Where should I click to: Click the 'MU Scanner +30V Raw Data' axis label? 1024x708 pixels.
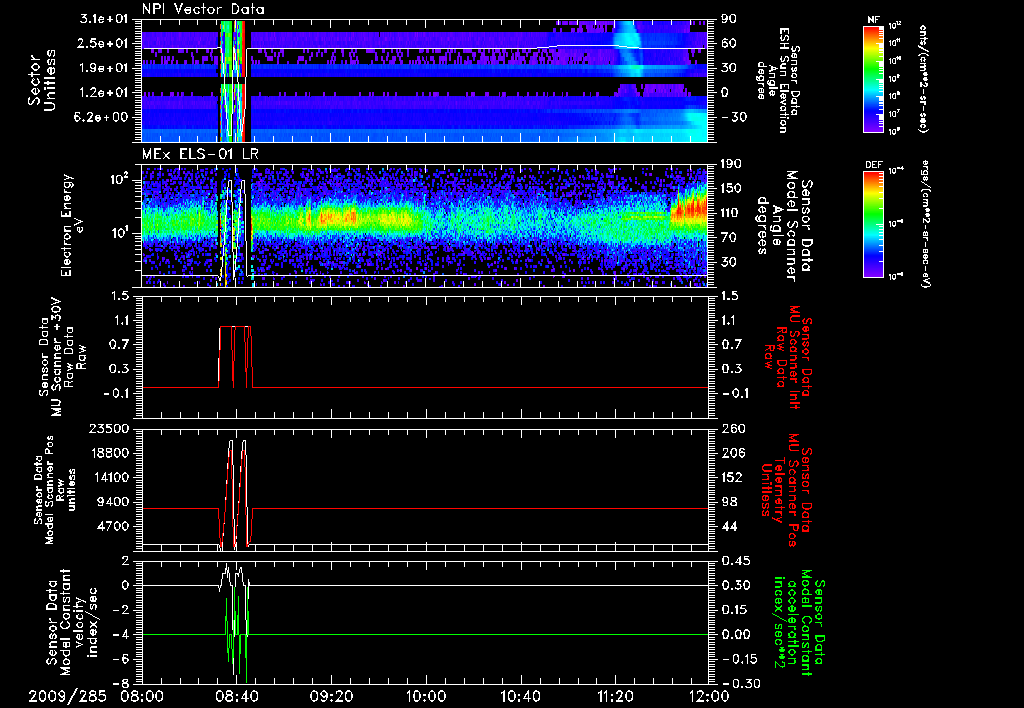tap(62, 357)
